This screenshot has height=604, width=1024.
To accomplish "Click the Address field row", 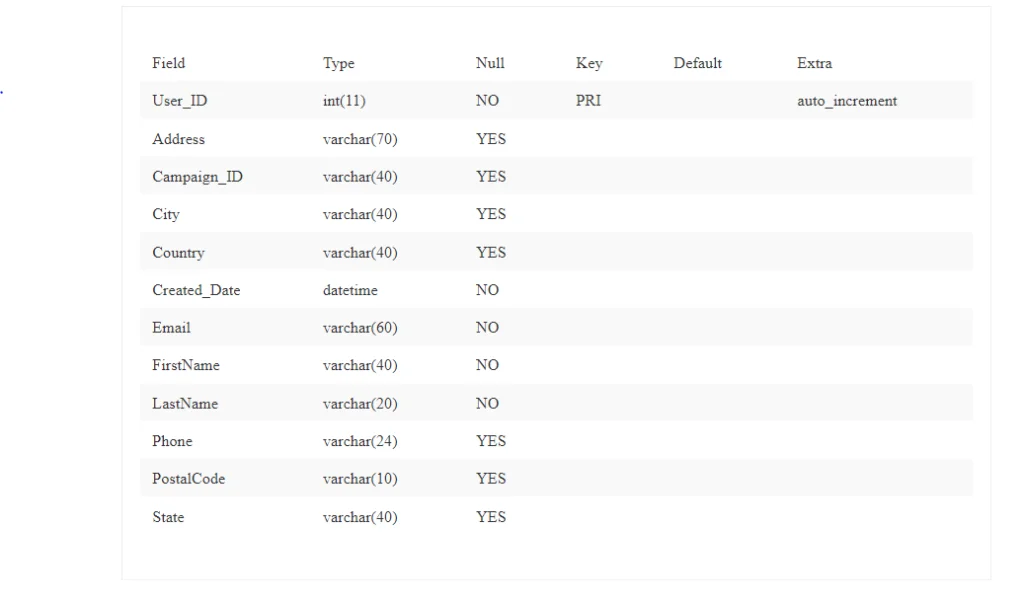I will [x=556, y=138].
